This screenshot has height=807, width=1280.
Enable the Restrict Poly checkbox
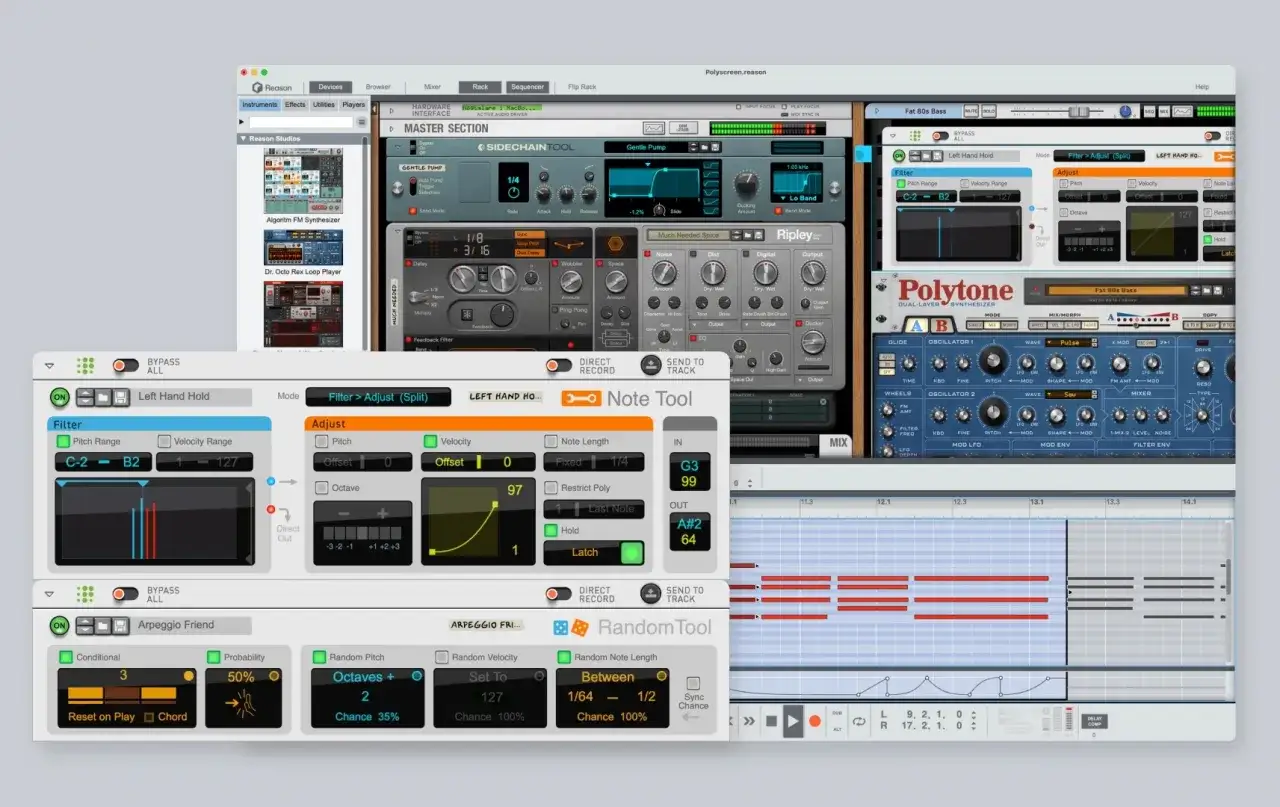(x=551, y=488)
